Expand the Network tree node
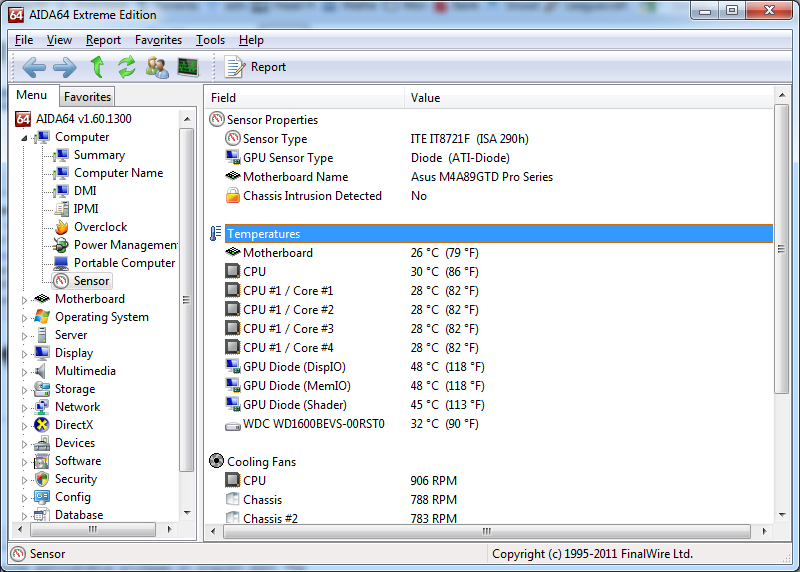Screen dimensions: 800x572 pos(24,407)
